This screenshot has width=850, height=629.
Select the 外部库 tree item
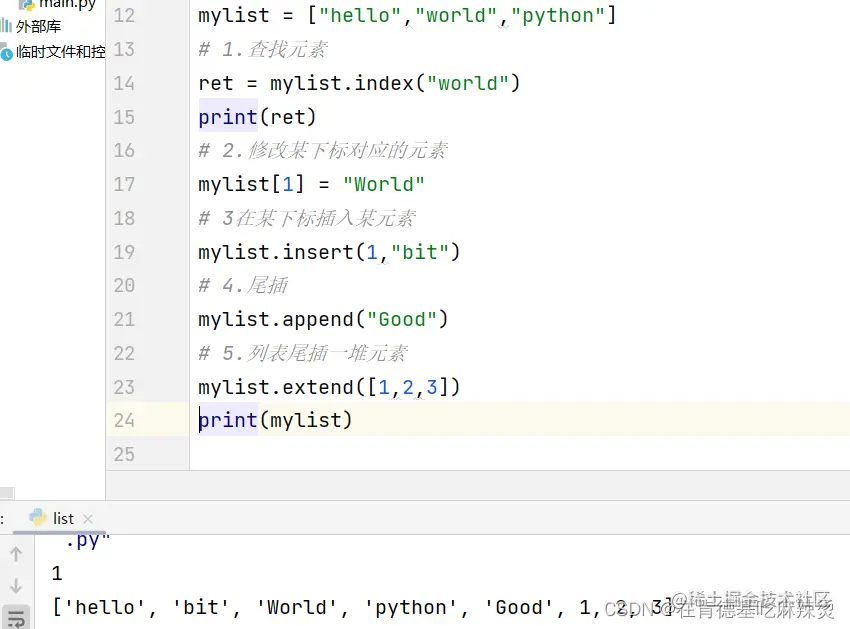coord(38,26)
